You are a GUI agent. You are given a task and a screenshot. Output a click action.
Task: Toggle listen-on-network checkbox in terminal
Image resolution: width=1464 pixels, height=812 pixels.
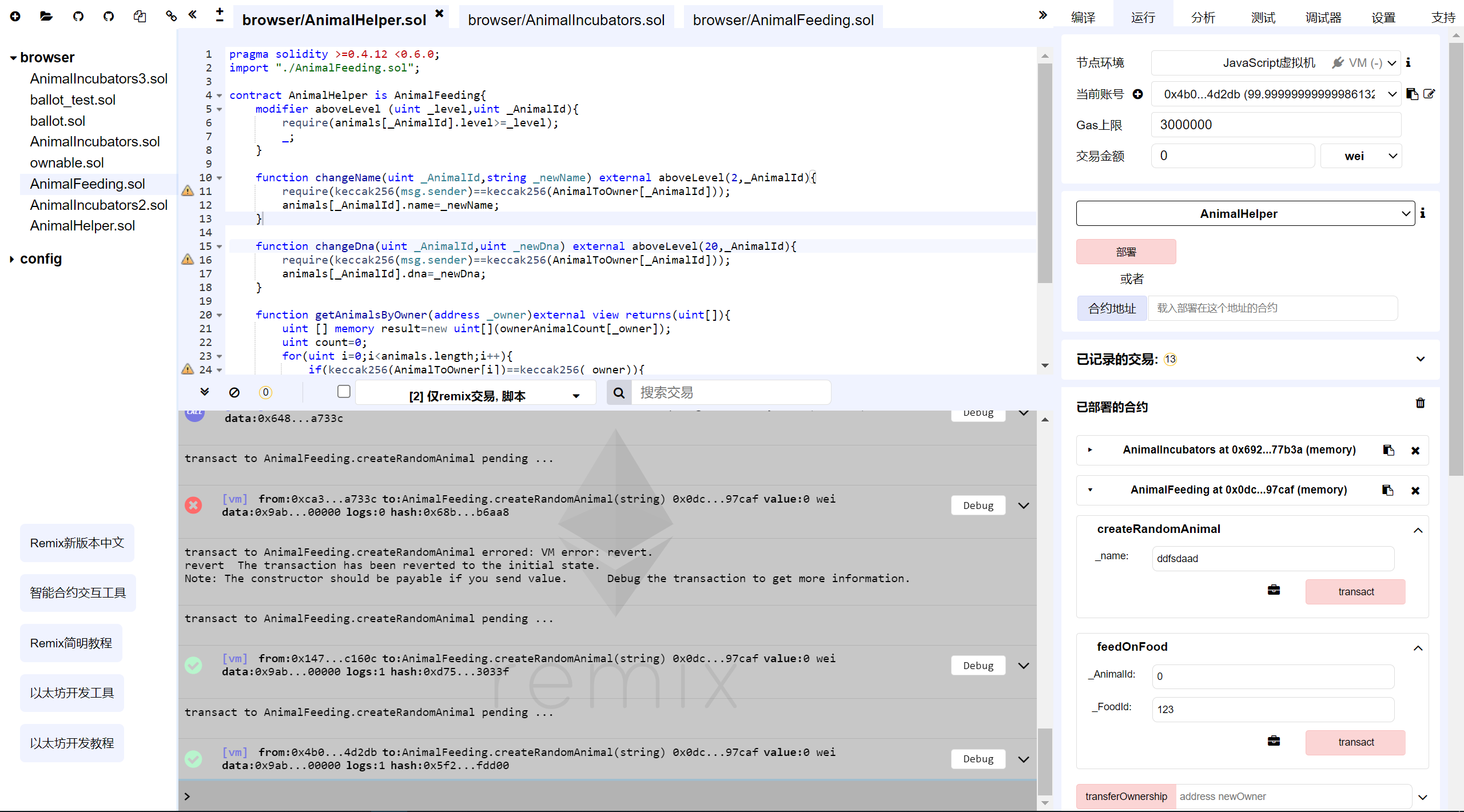click(x=344, y=391)
